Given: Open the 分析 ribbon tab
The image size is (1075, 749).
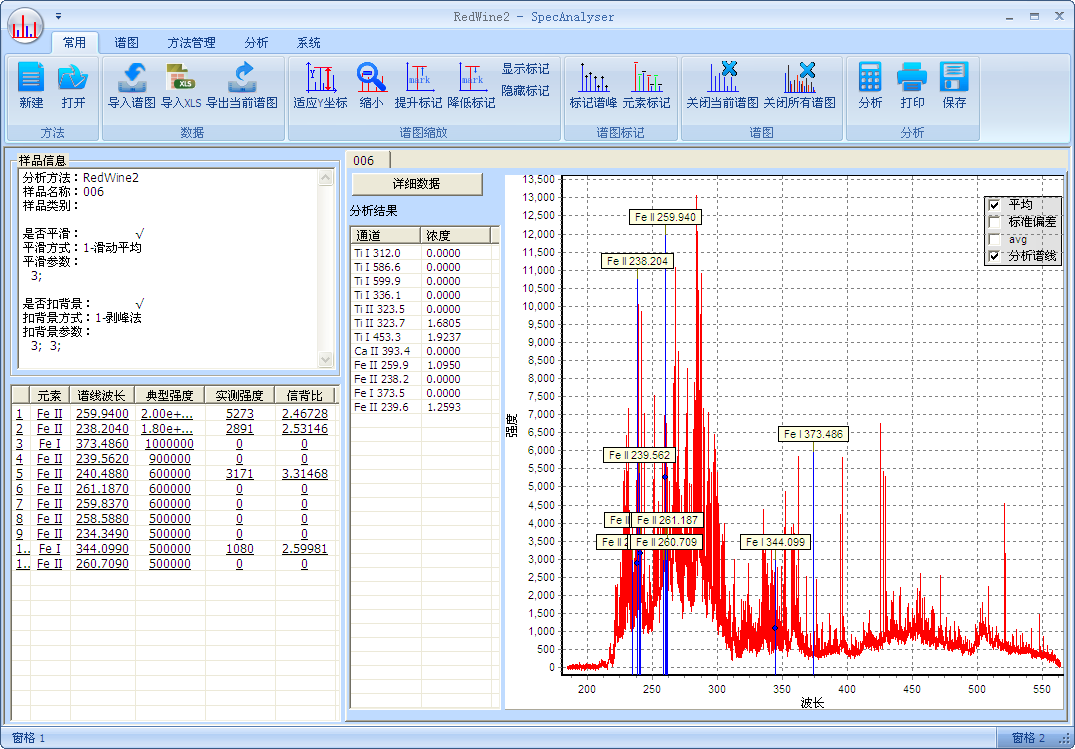Looking at the screenshot, I should click(x=256, y=43).
